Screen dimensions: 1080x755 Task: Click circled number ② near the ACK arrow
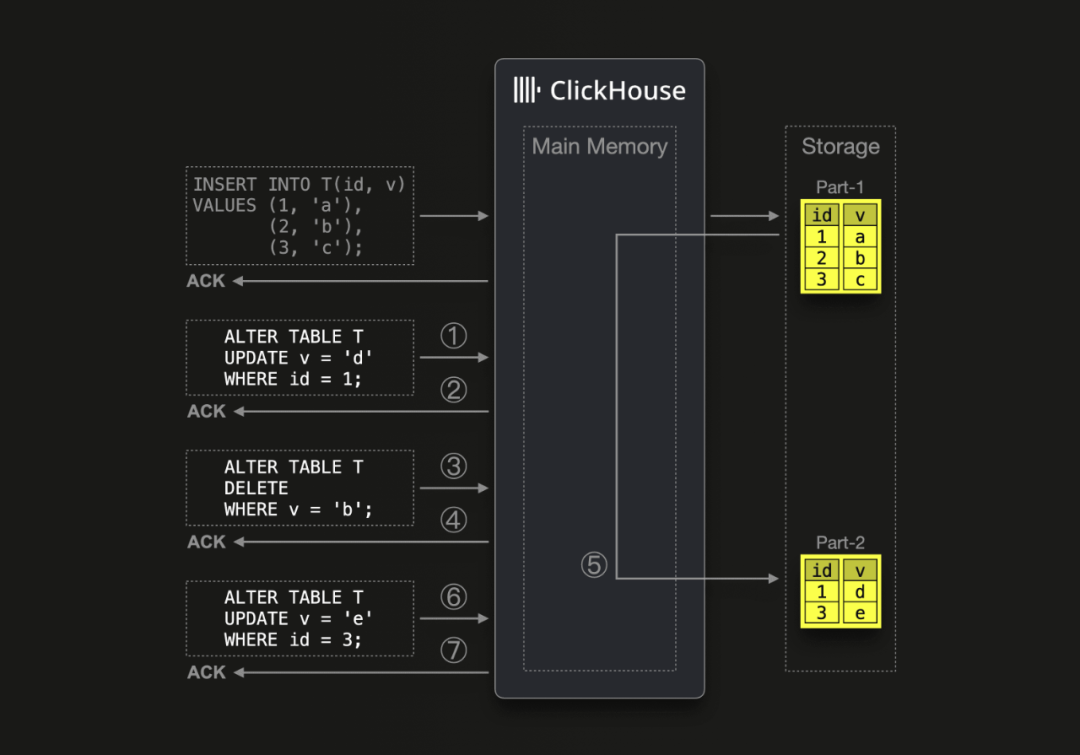tap(454, 389)
